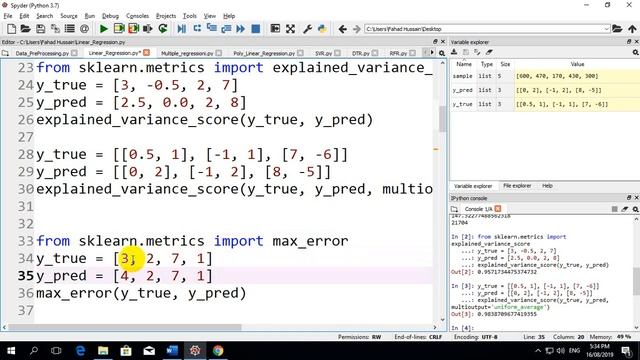
Task: Open the editor tab browse folder dropdown
Action: coord(5,53)
